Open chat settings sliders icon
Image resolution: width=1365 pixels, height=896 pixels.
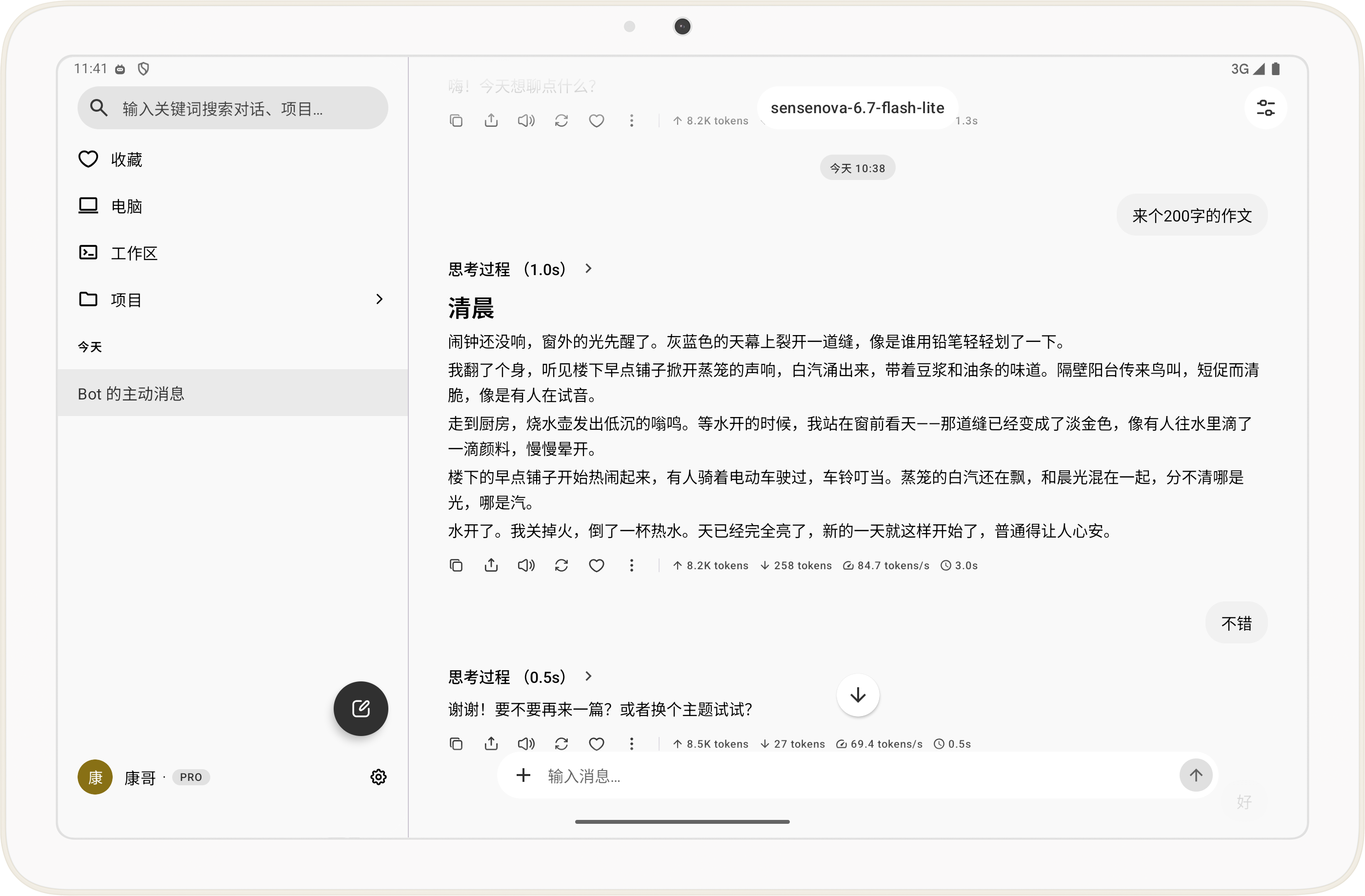click(x=1265, y=108)
